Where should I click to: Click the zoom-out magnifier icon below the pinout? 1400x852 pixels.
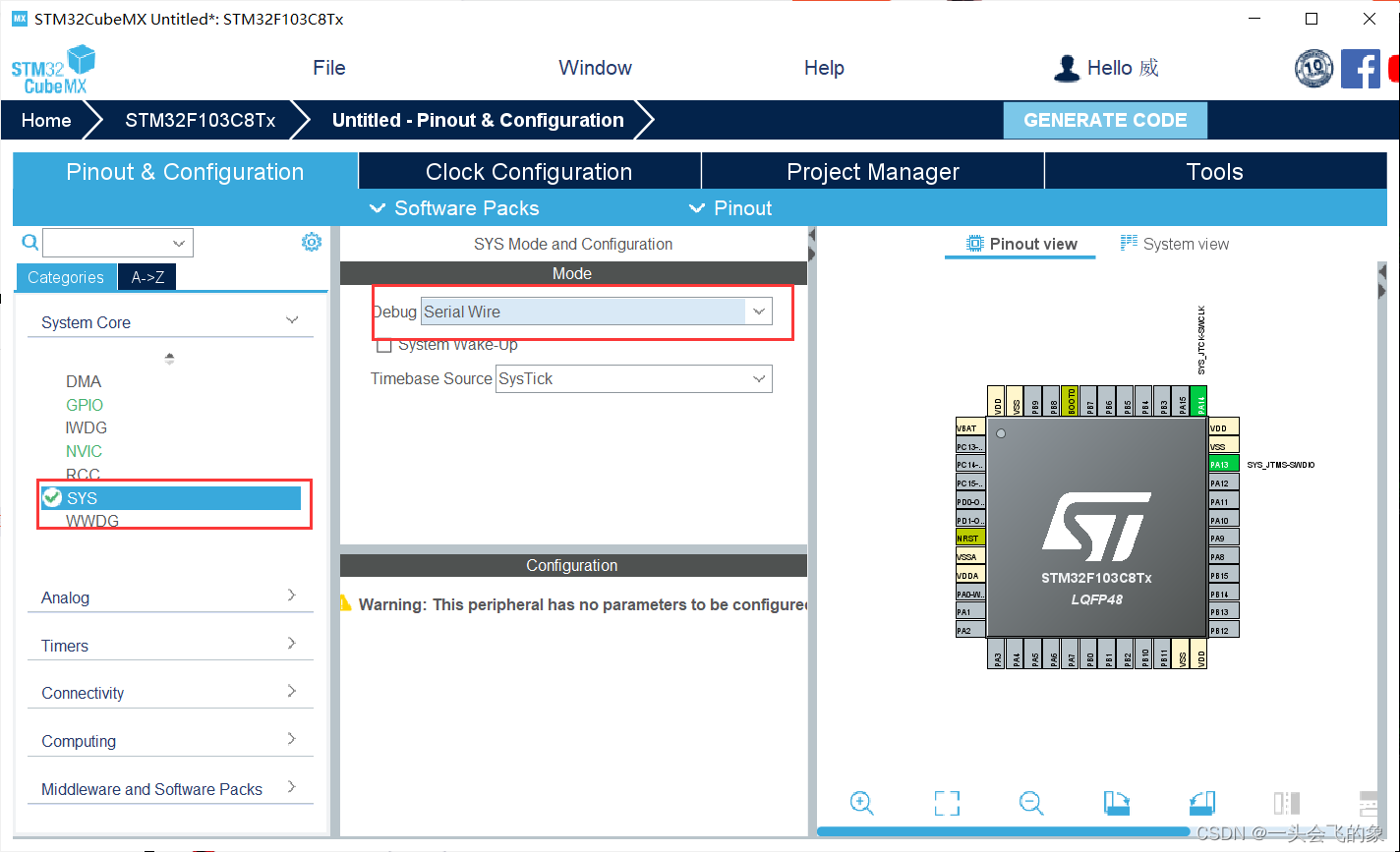pos(1031,803)
